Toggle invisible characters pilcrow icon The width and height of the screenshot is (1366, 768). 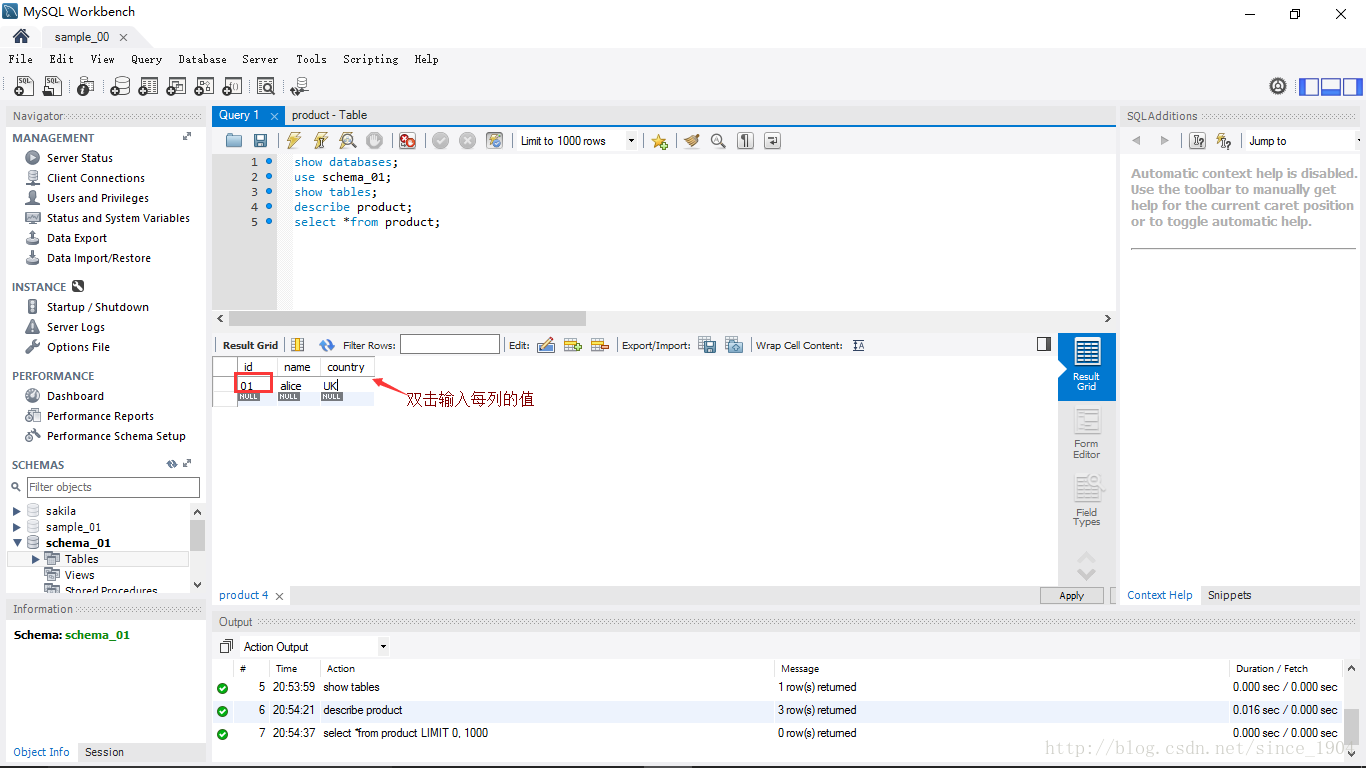(745, 141)
